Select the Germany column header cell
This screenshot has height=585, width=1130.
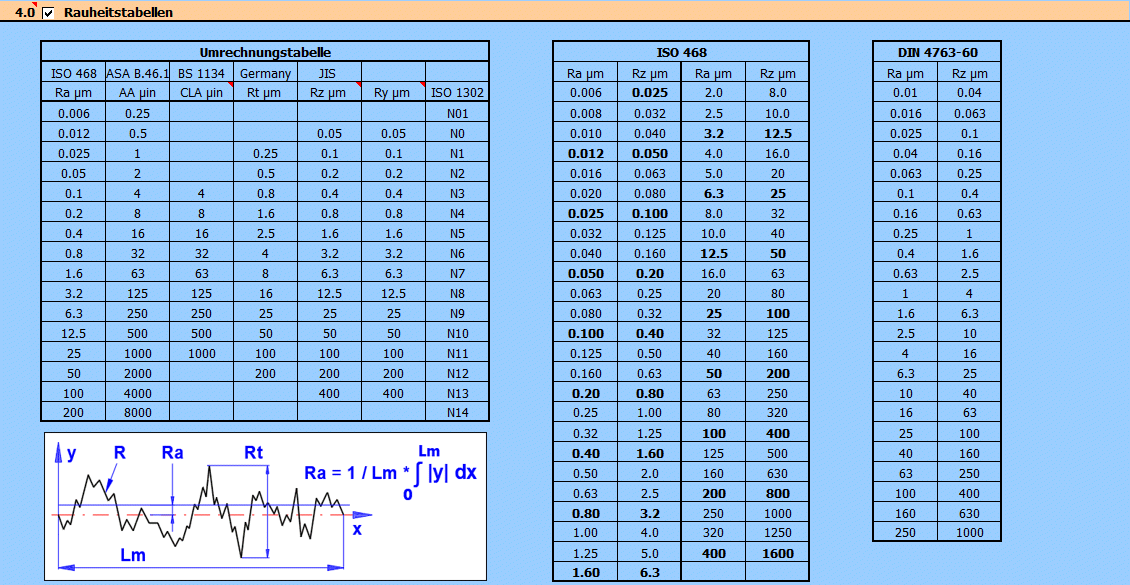tap(265, 73)
